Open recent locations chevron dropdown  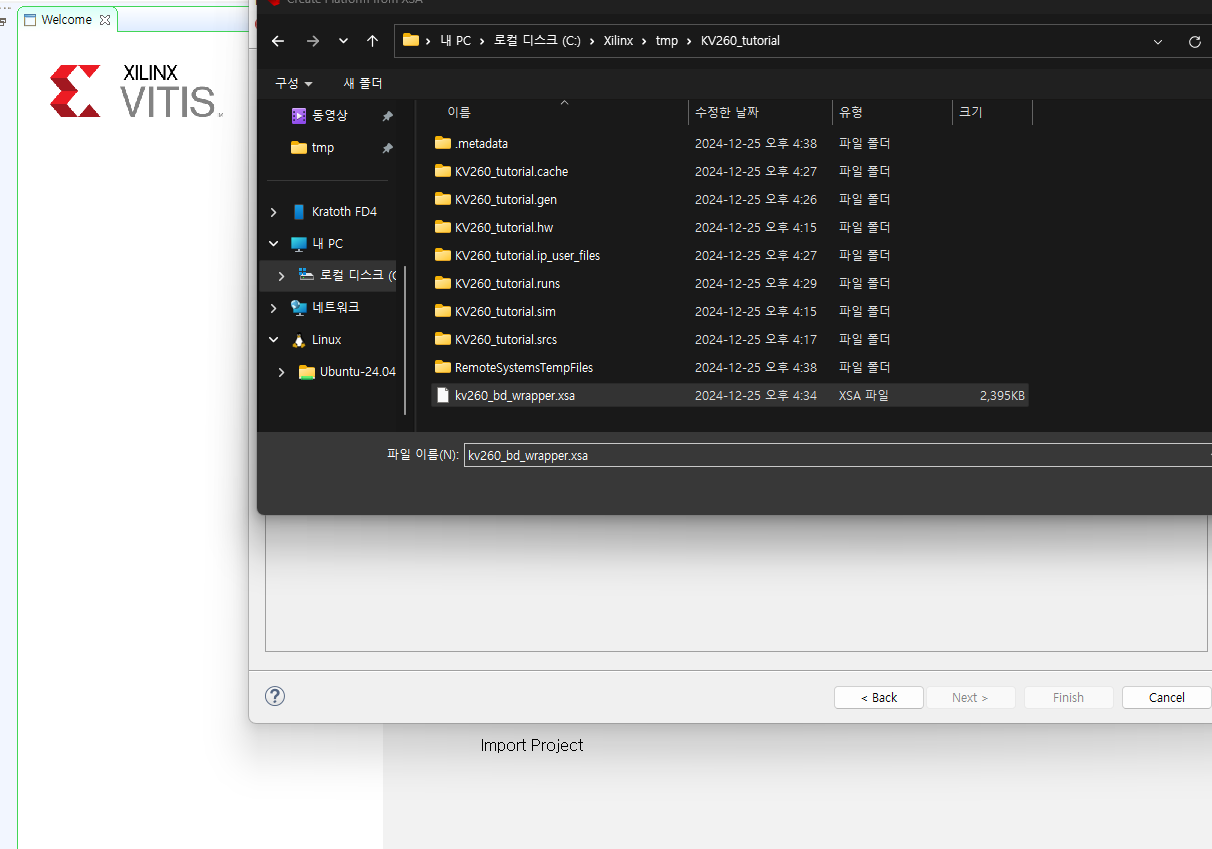coord(343,41)
